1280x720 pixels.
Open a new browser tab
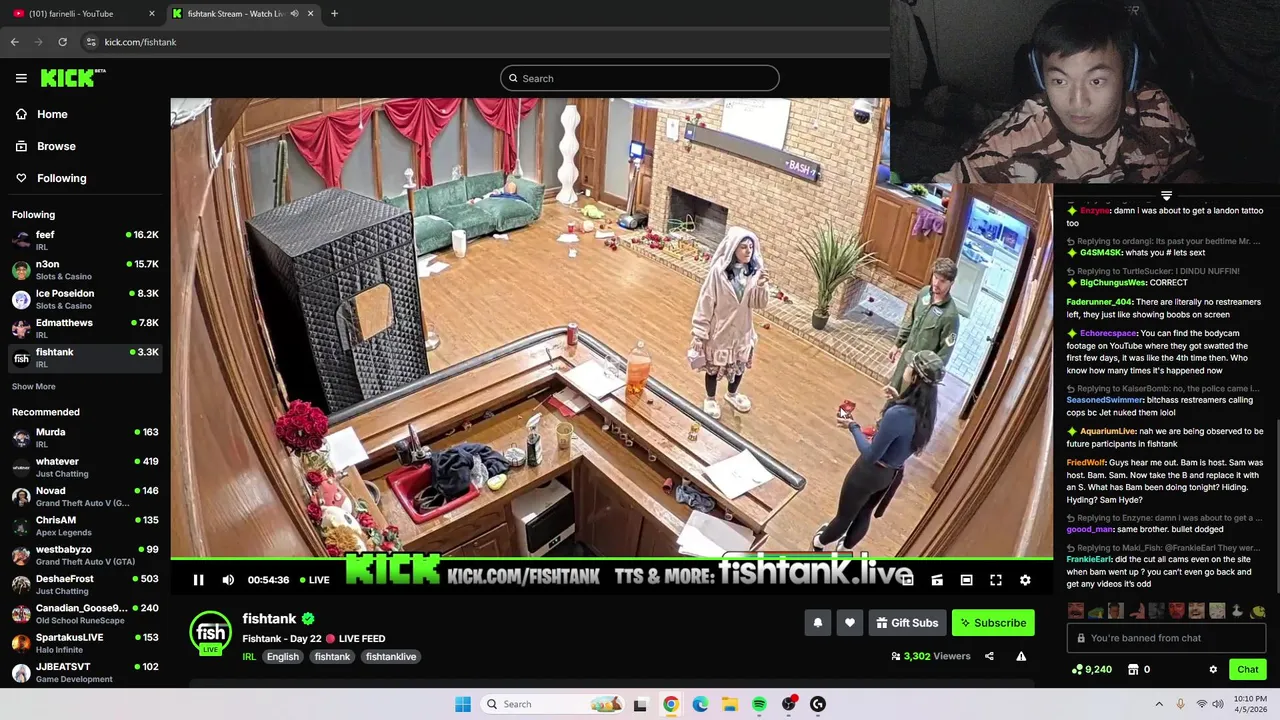coord(334,13)
